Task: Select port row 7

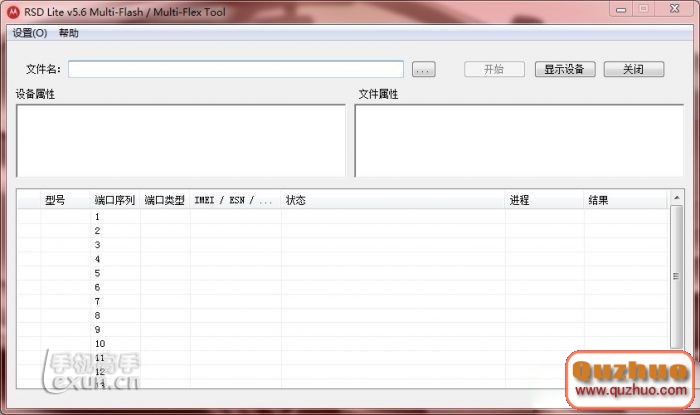Action: tap(342, 302)
